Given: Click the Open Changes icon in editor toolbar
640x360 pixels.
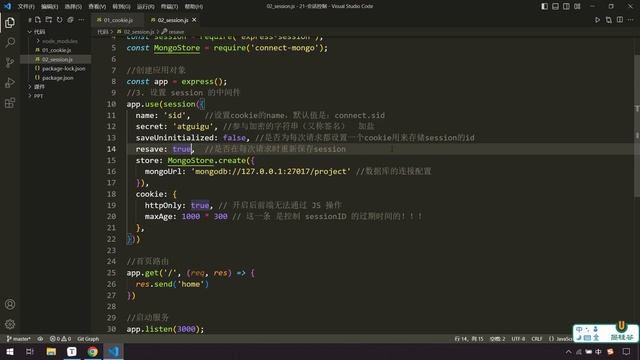Looking at the screenshot, I should [609, 20].
